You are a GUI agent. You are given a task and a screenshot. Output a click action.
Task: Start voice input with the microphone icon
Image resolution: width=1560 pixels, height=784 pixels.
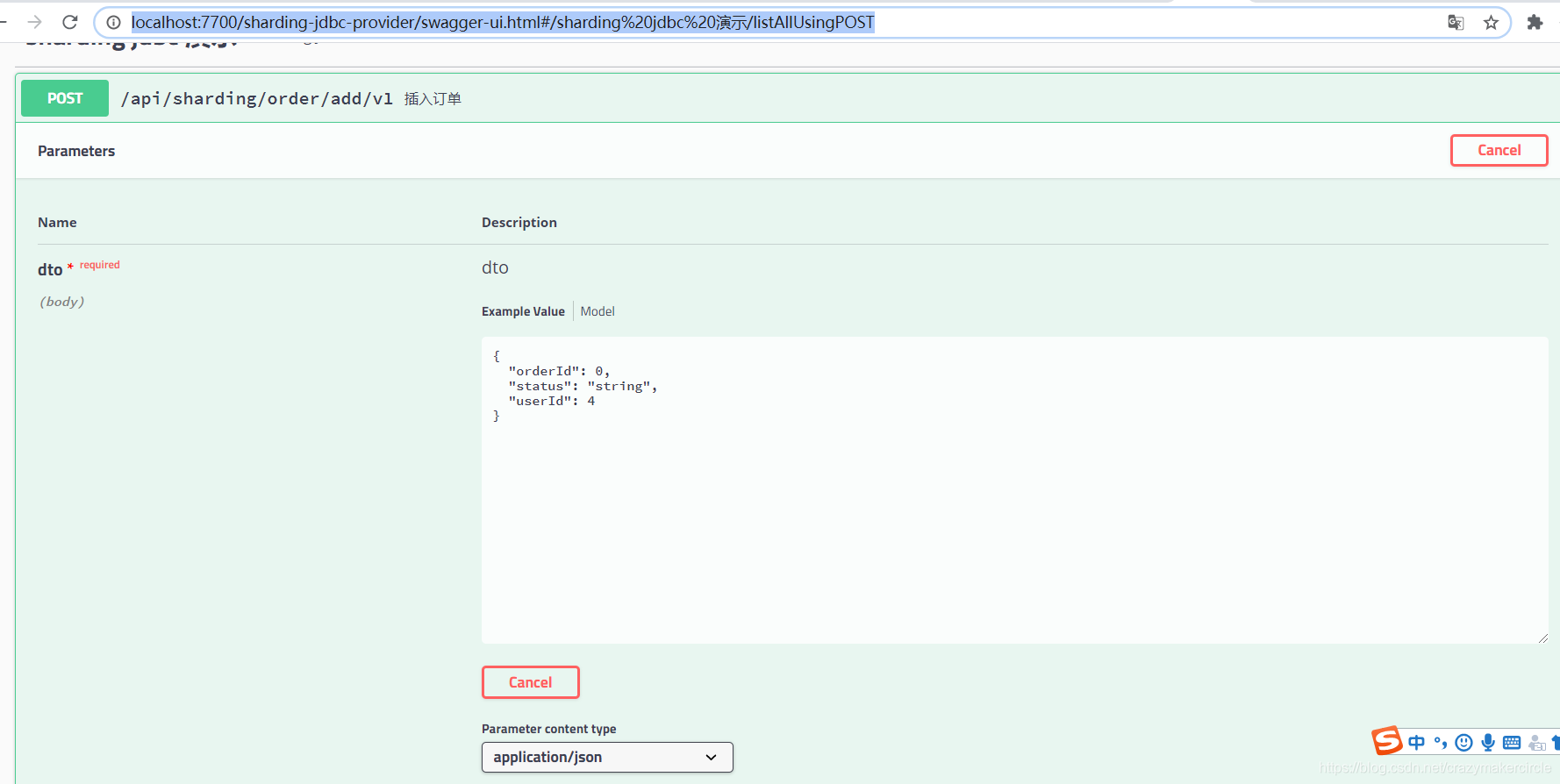1488,743
